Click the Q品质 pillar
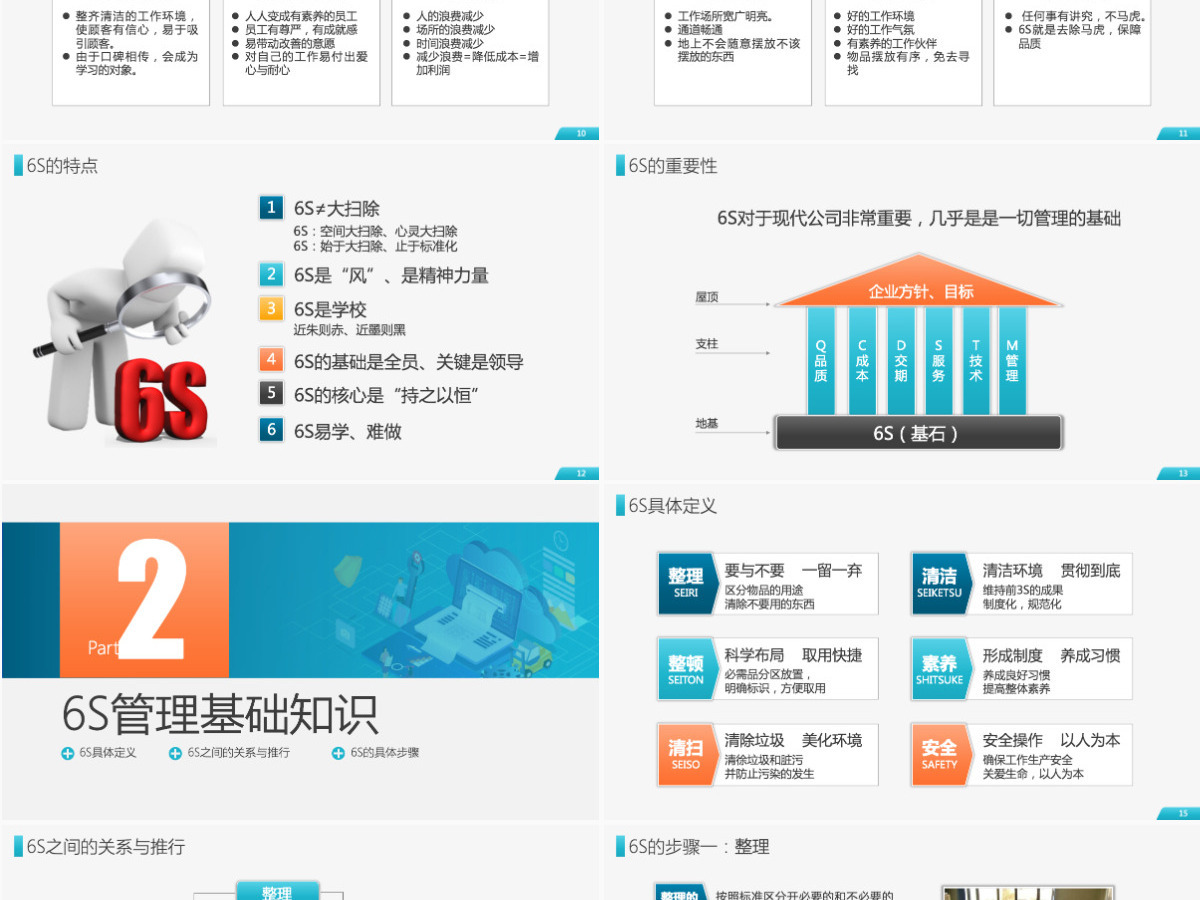Viewport: 1200px width, 900px height. [x=821, y=361]
